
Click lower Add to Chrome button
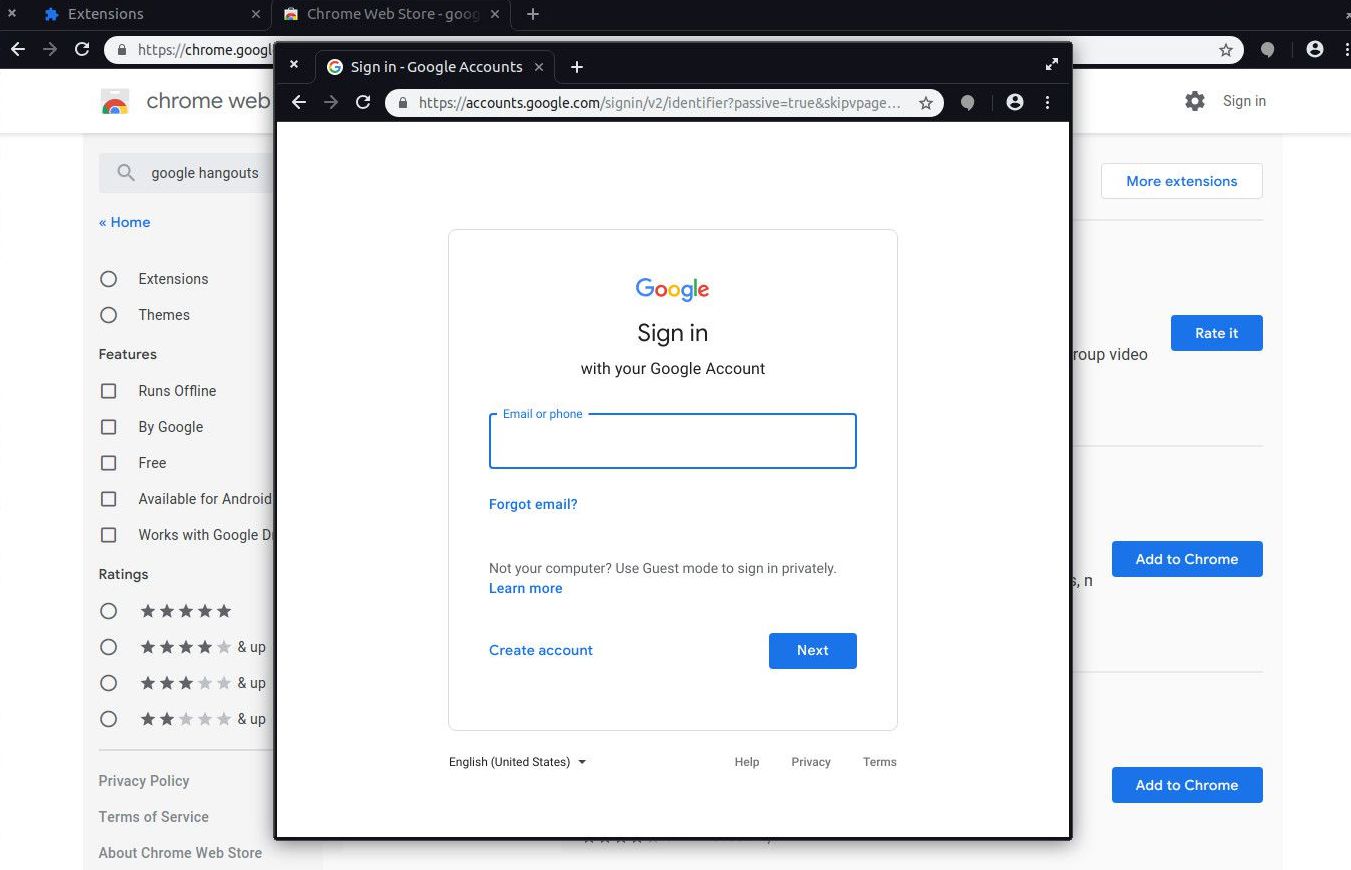point(1187,785)
